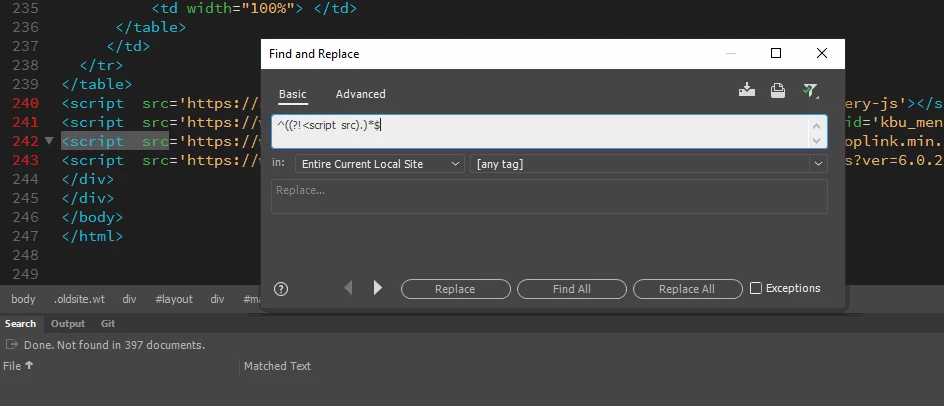Click the Find All button

(571, 289)
